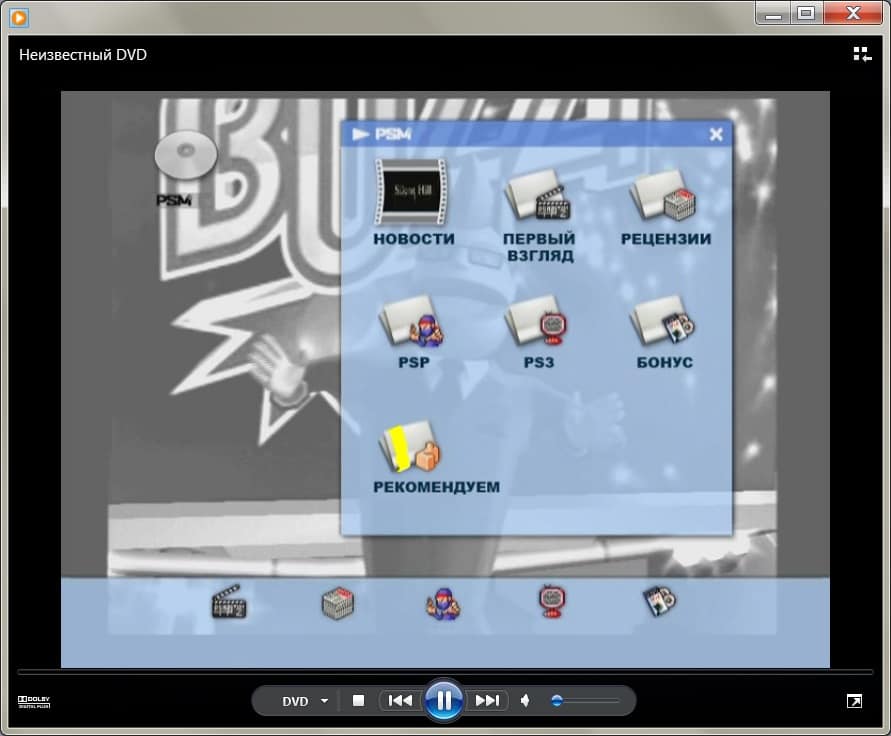The image size is (891, 736).
Task: Skip to previous chapter
Action: (400, 700)
